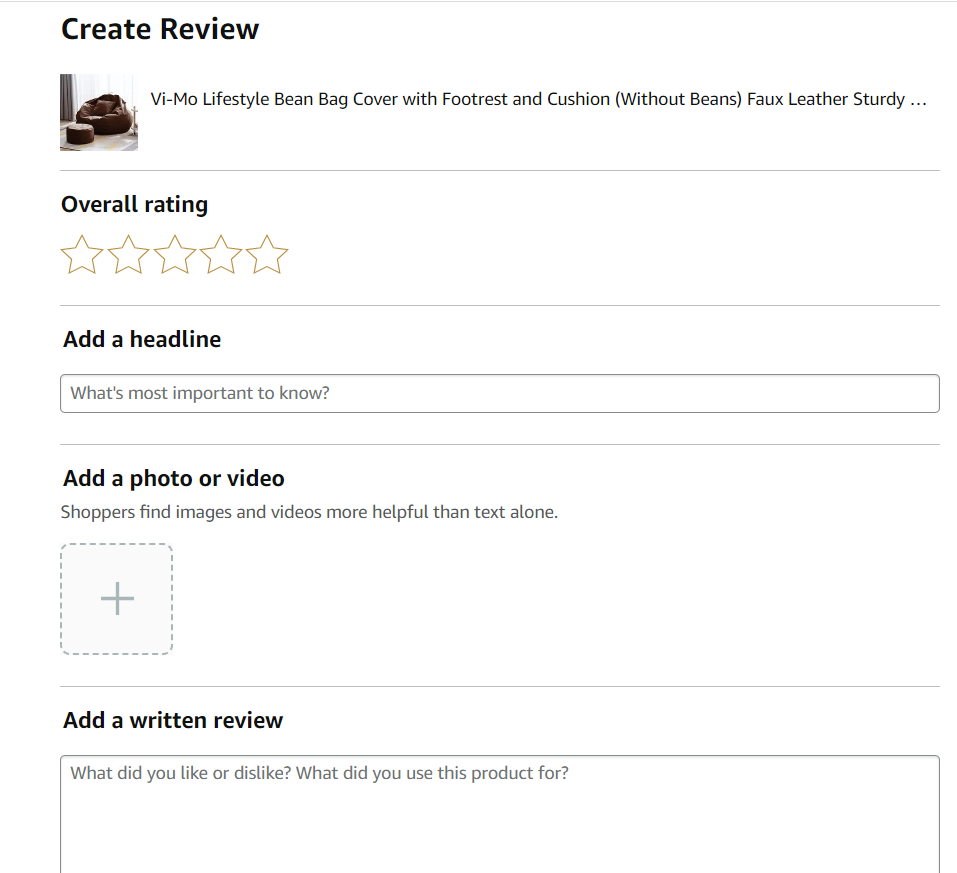The image size is (957, 873).
Task: Click the 'Add a written review' heading
Action: [x=172, y=720]
